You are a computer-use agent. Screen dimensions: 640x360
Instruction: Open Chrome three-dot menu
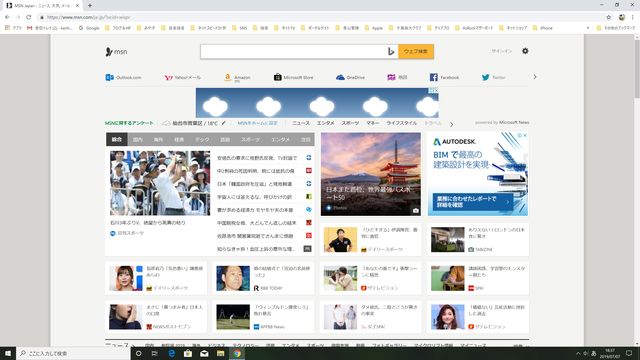click(633, 17)
